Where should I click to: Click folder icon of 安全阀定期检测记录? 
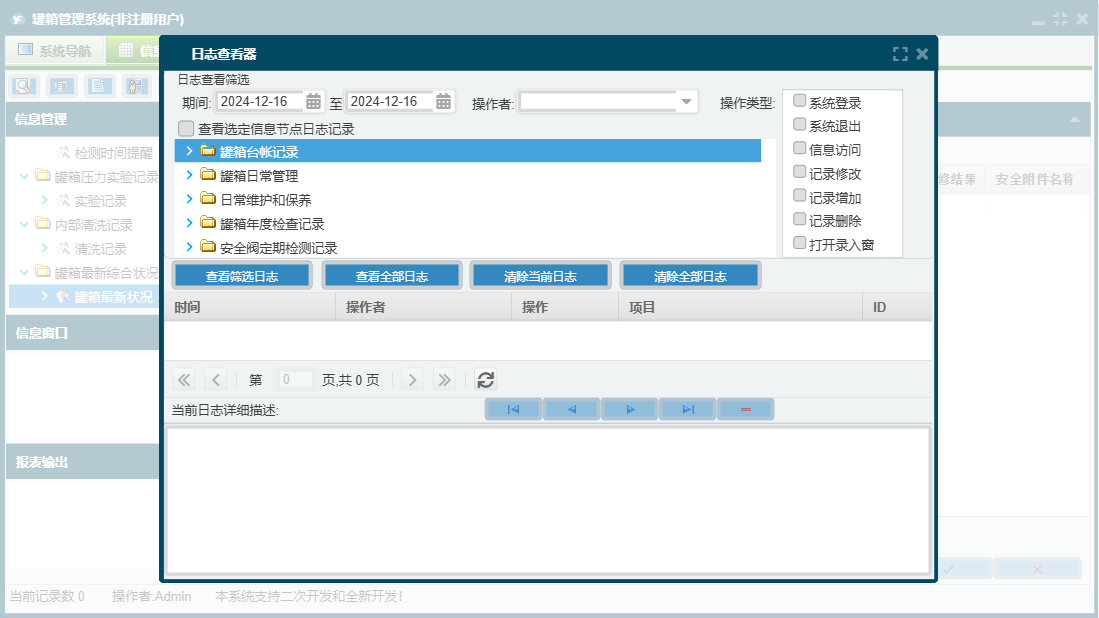207,247
